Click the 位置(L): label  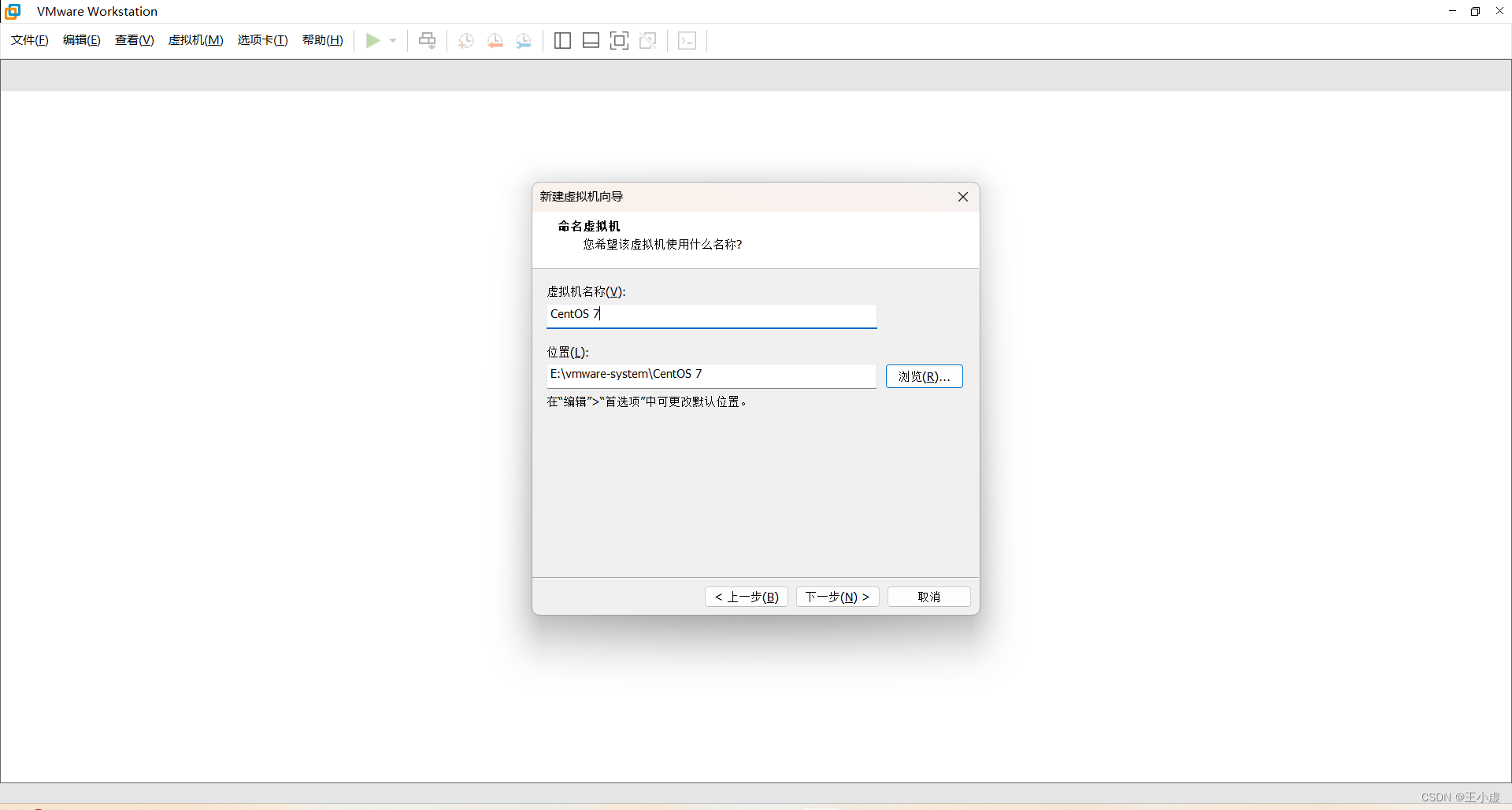568,352
